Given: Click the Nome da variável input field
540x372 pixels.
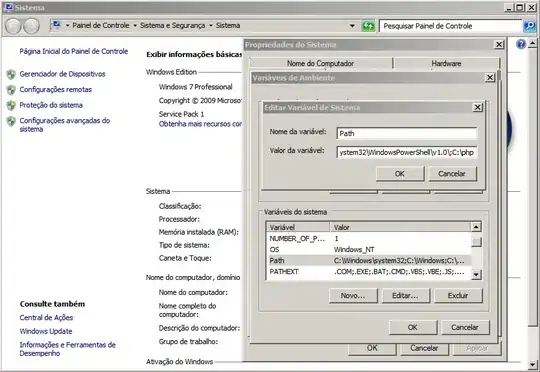Looking at the screenshot, I should (407, 133).
